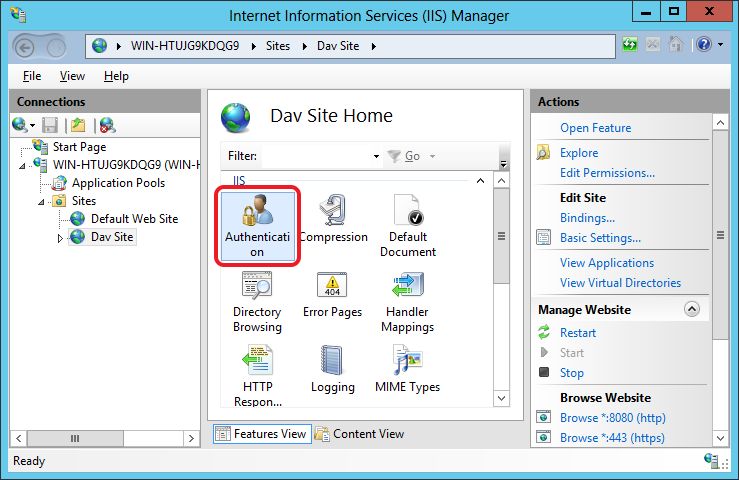Open the new connection dropdown arrow

(32, 125)
